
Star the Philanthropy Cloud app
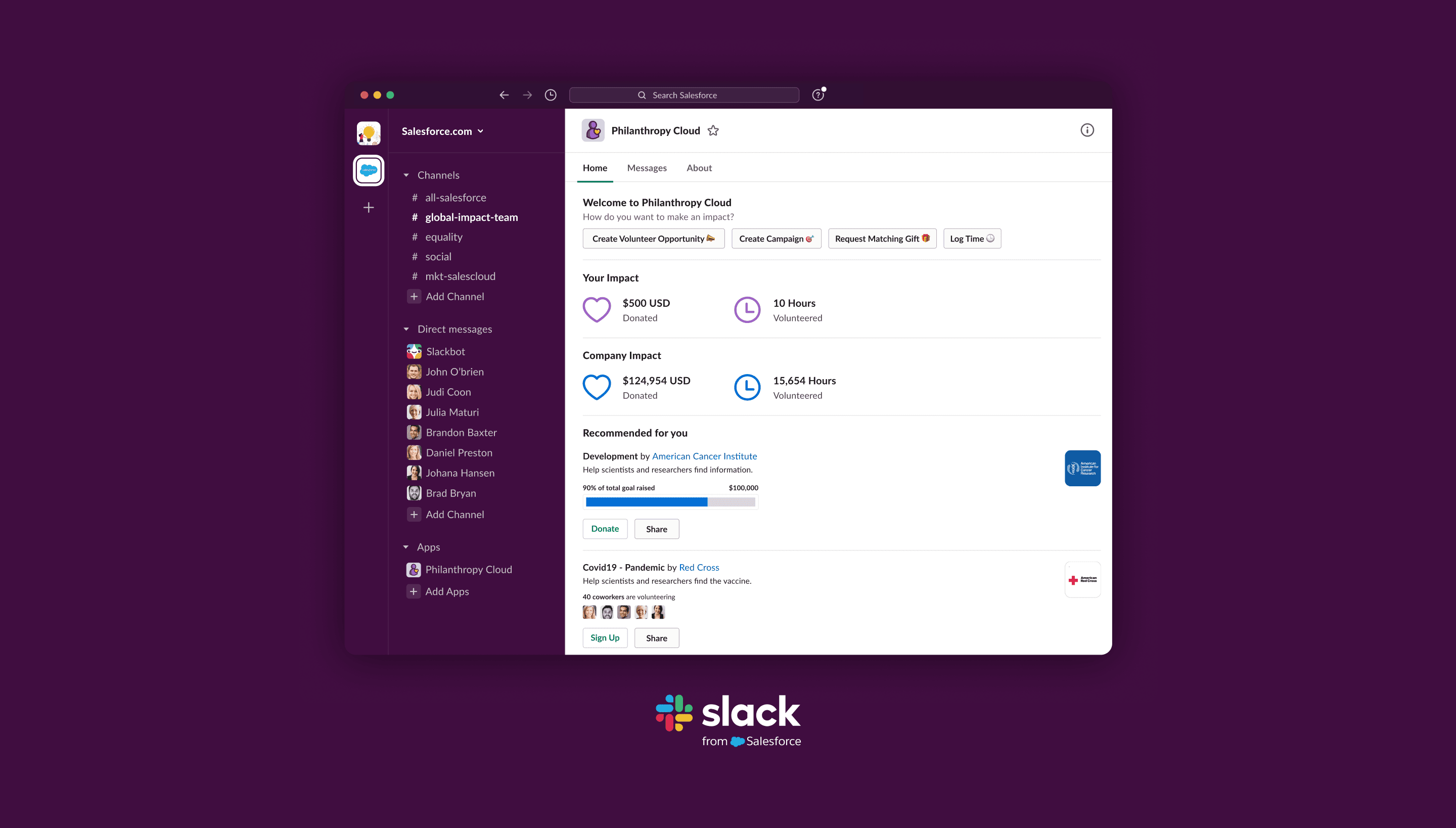(713, 130)
